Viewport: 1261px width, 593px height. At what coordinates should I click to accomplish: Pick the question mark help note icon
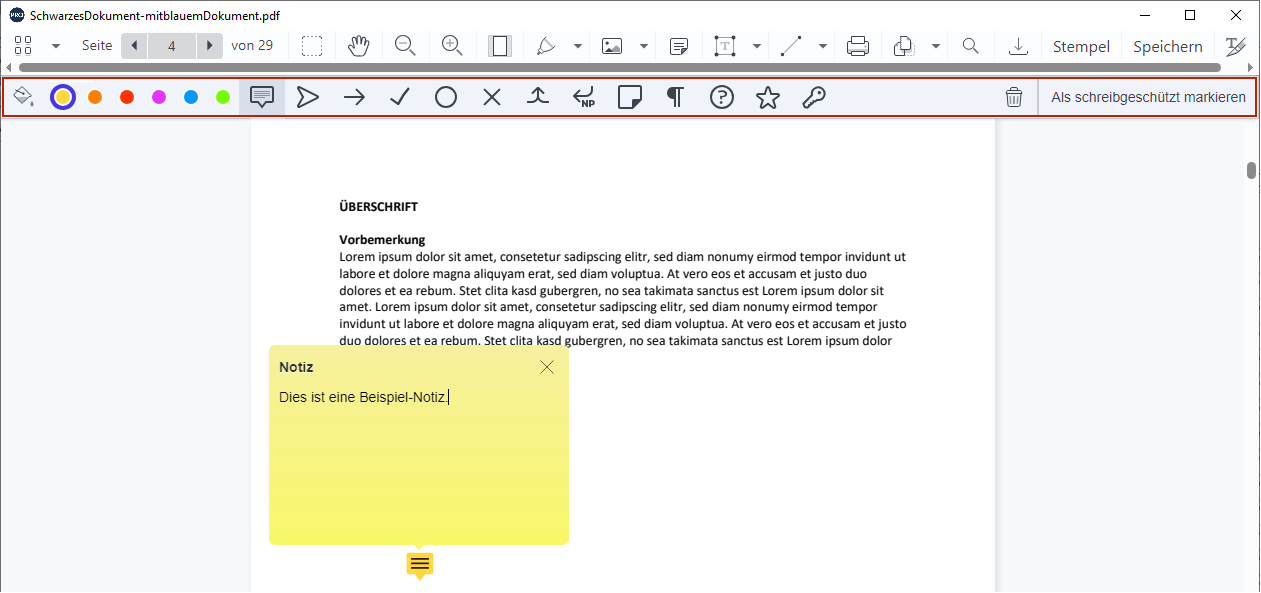tap(722, 97)
